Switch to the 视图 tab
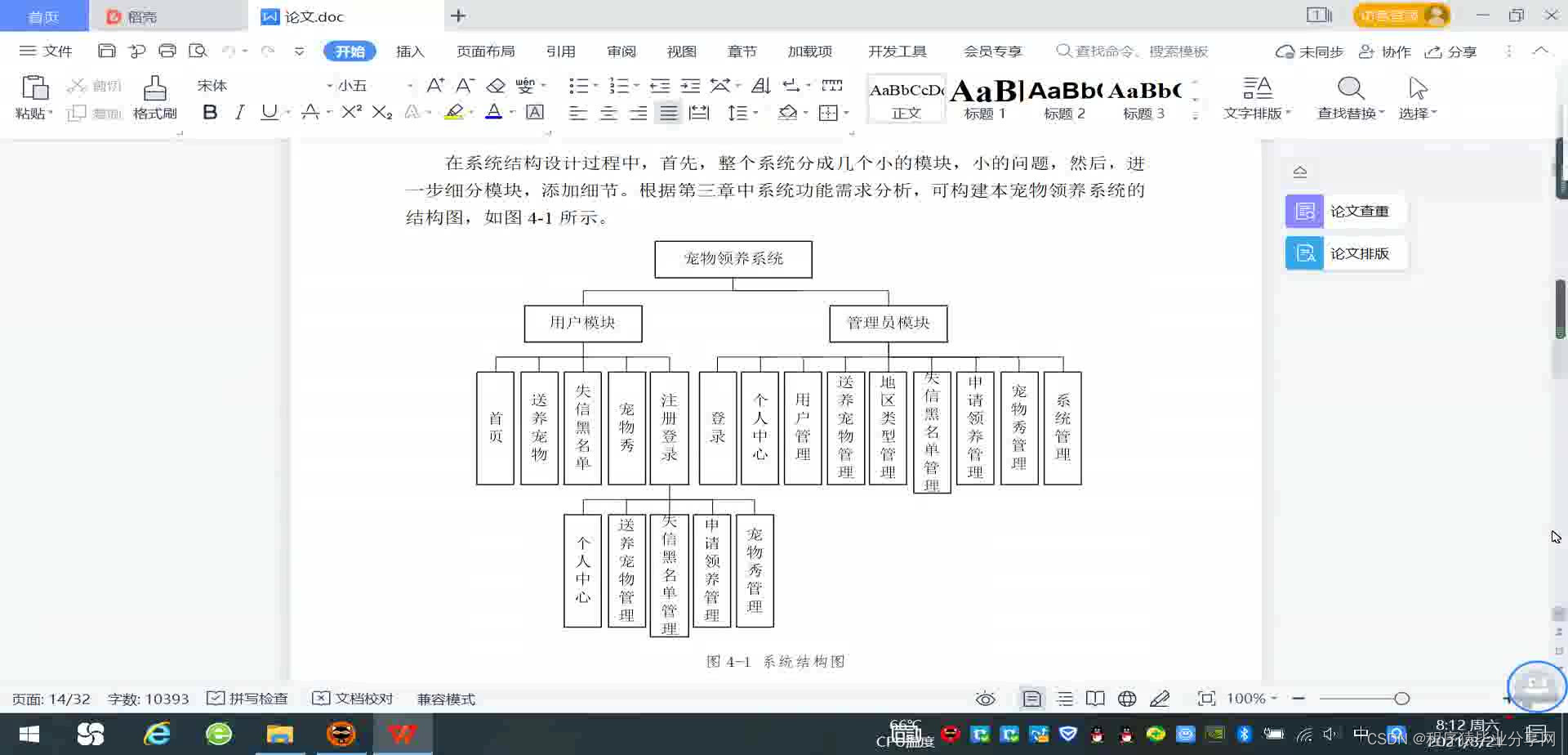The image size is (1568, 755). click(682, 51)
